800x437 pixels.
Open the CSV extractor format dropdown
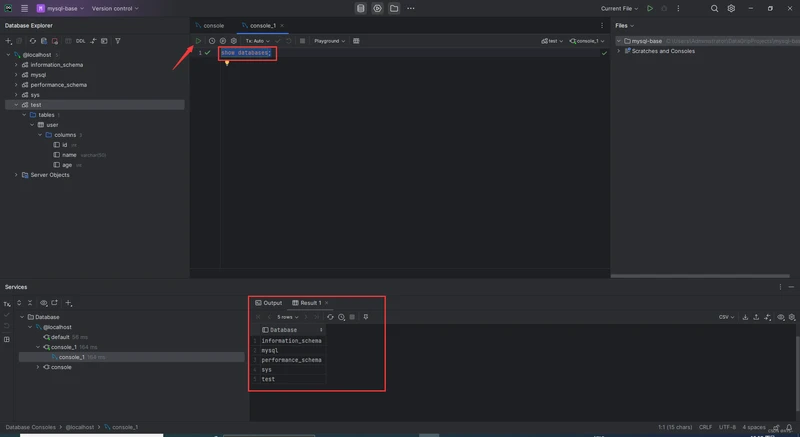727,317
